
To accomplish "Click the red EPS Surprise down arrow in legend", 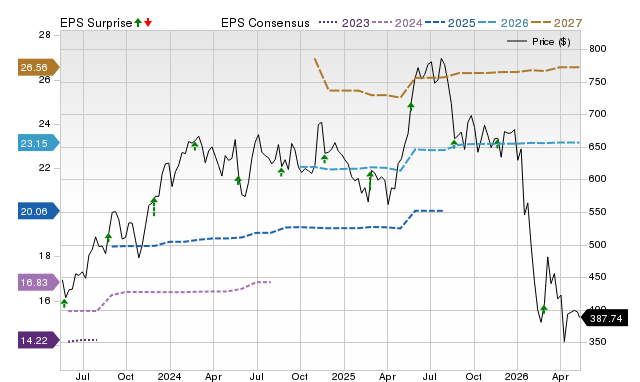I will coord(148,22).
